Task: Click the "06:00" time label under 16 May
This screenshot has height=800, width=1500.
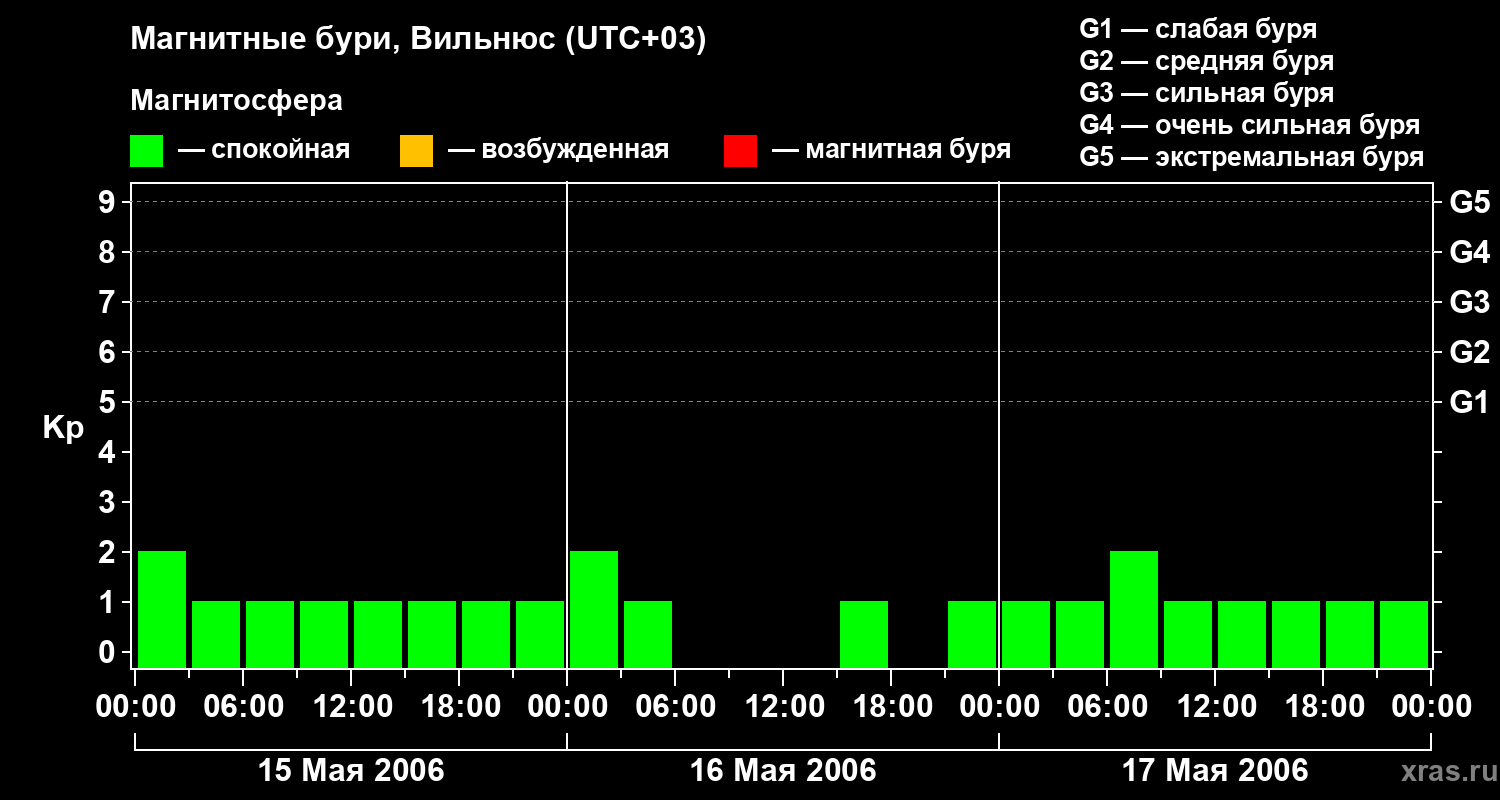Action: 675,707
